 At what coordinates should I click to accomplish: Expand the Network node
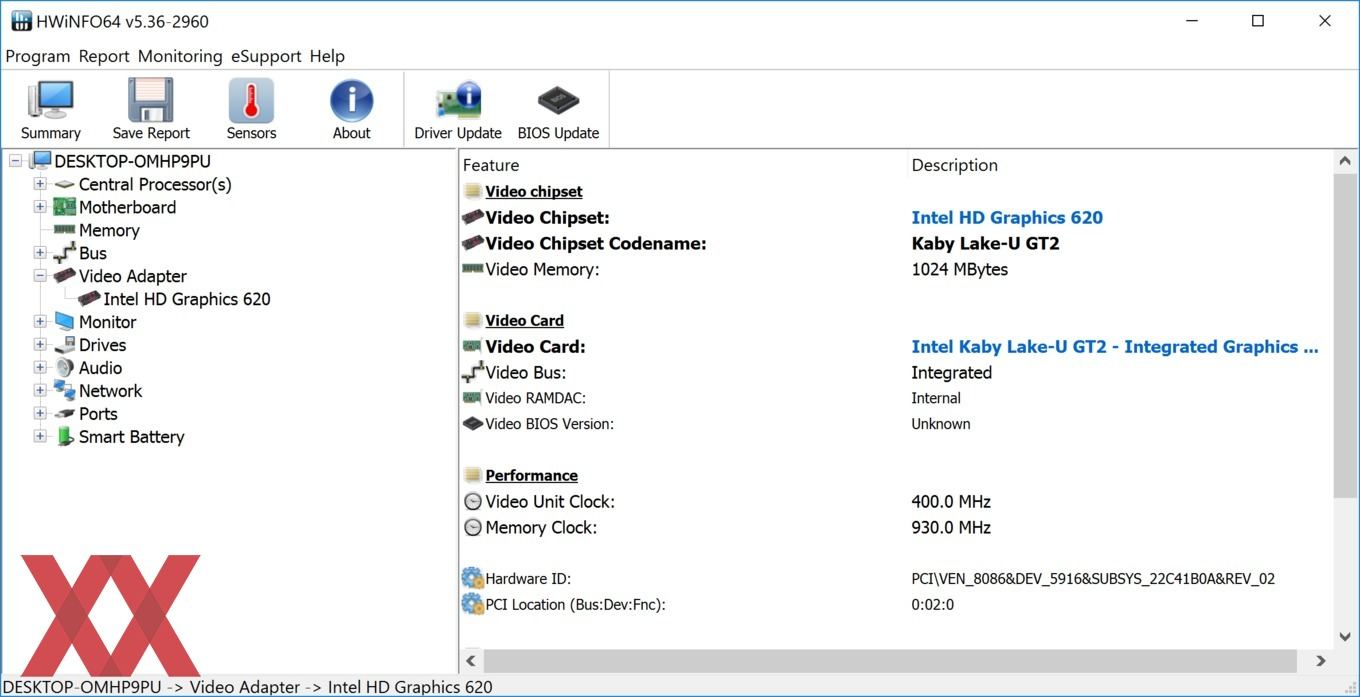[x=40, y=391]
